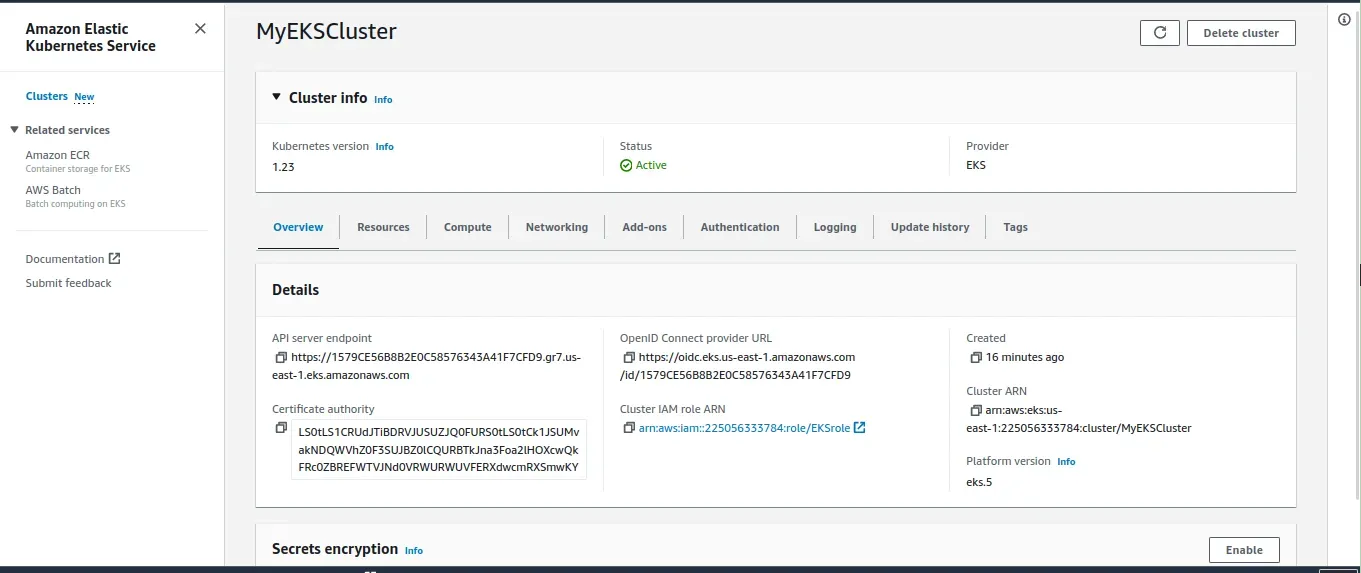Copy the API server endpoint URL
1361x573 pixels.
pos(281,358)
